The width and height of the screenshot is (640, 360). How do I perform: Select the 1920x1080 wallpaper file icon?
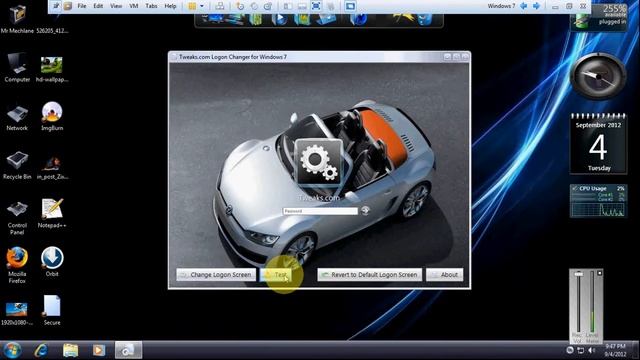[x=17, y=313]
